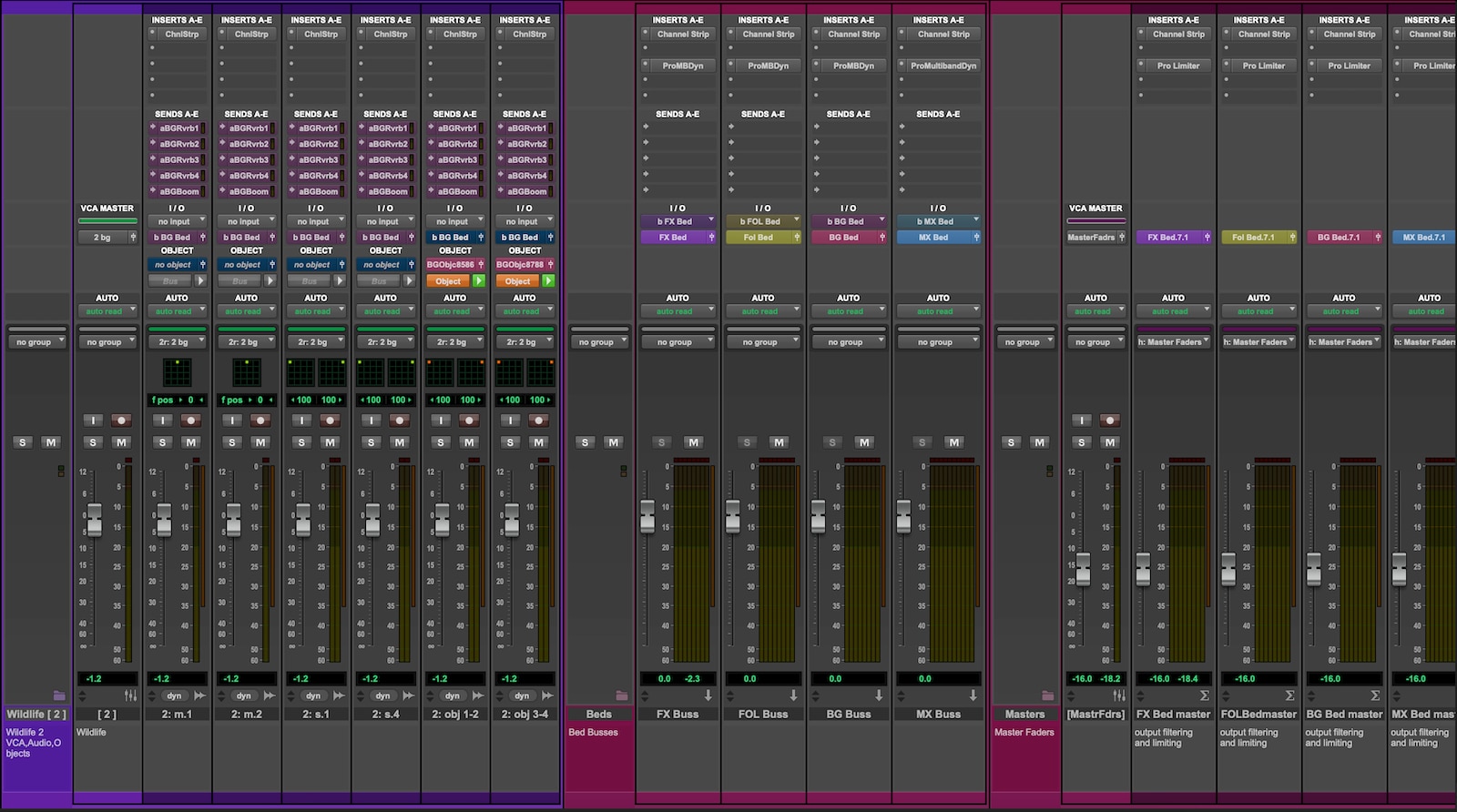
Task: Mute the Wildlife folder track
Action: [51, 442]
